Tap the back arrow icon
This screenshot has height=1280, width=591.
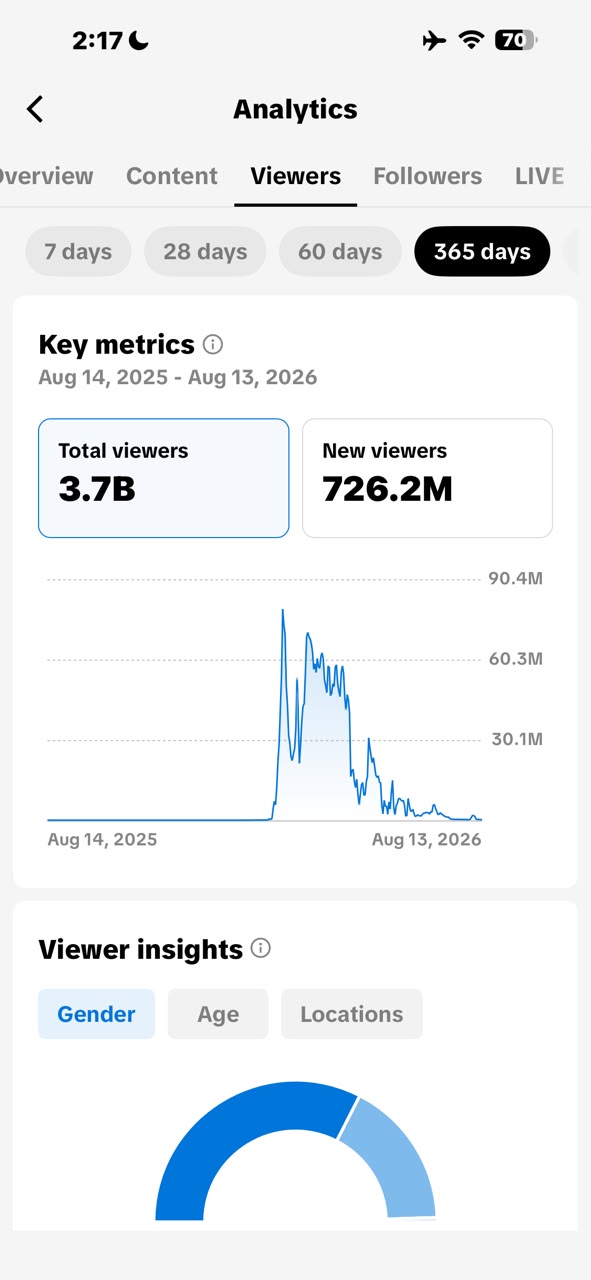[35, 109]
